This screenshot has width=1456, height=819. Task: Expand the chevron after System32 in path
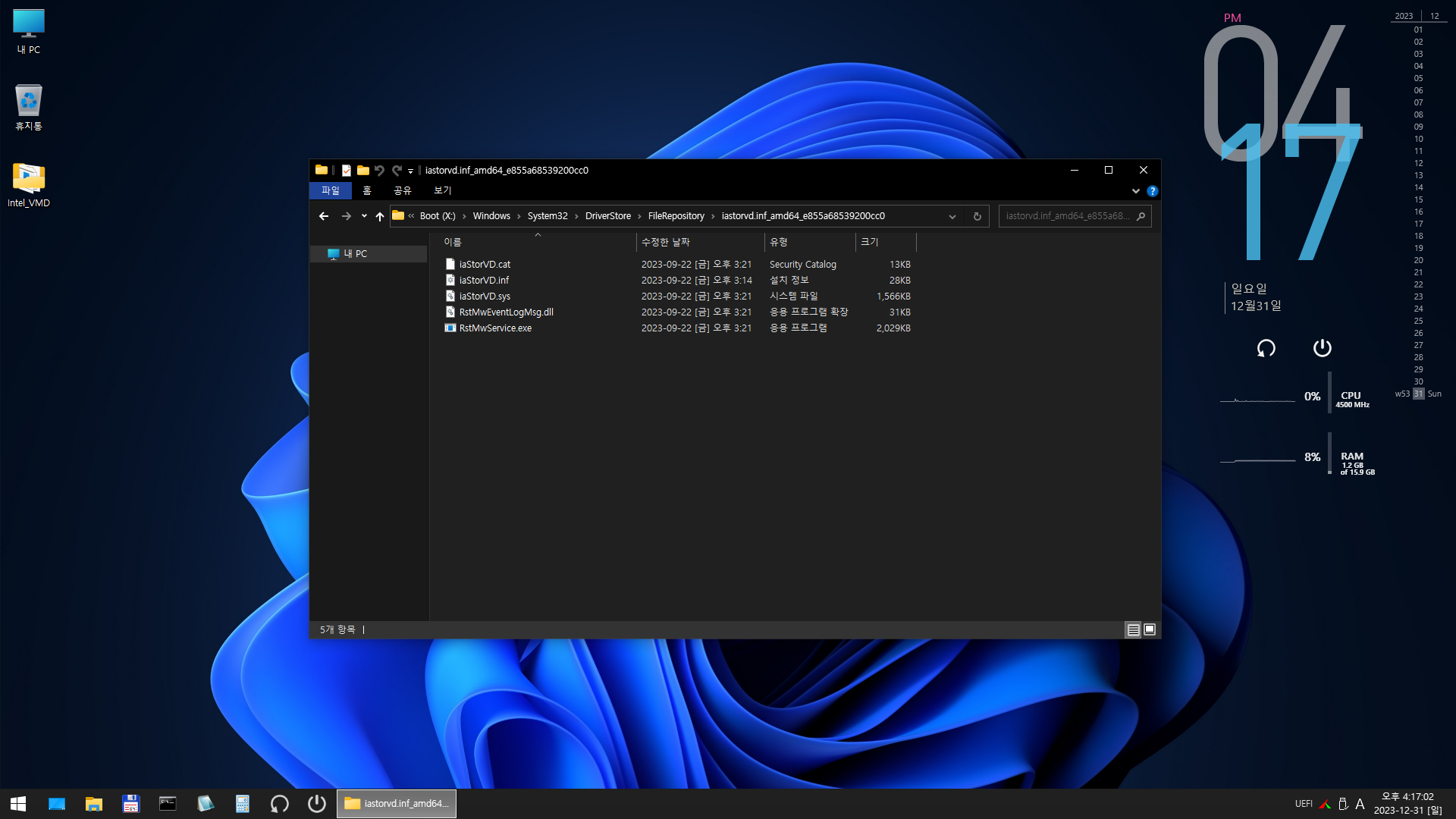[x=576, y=216]
